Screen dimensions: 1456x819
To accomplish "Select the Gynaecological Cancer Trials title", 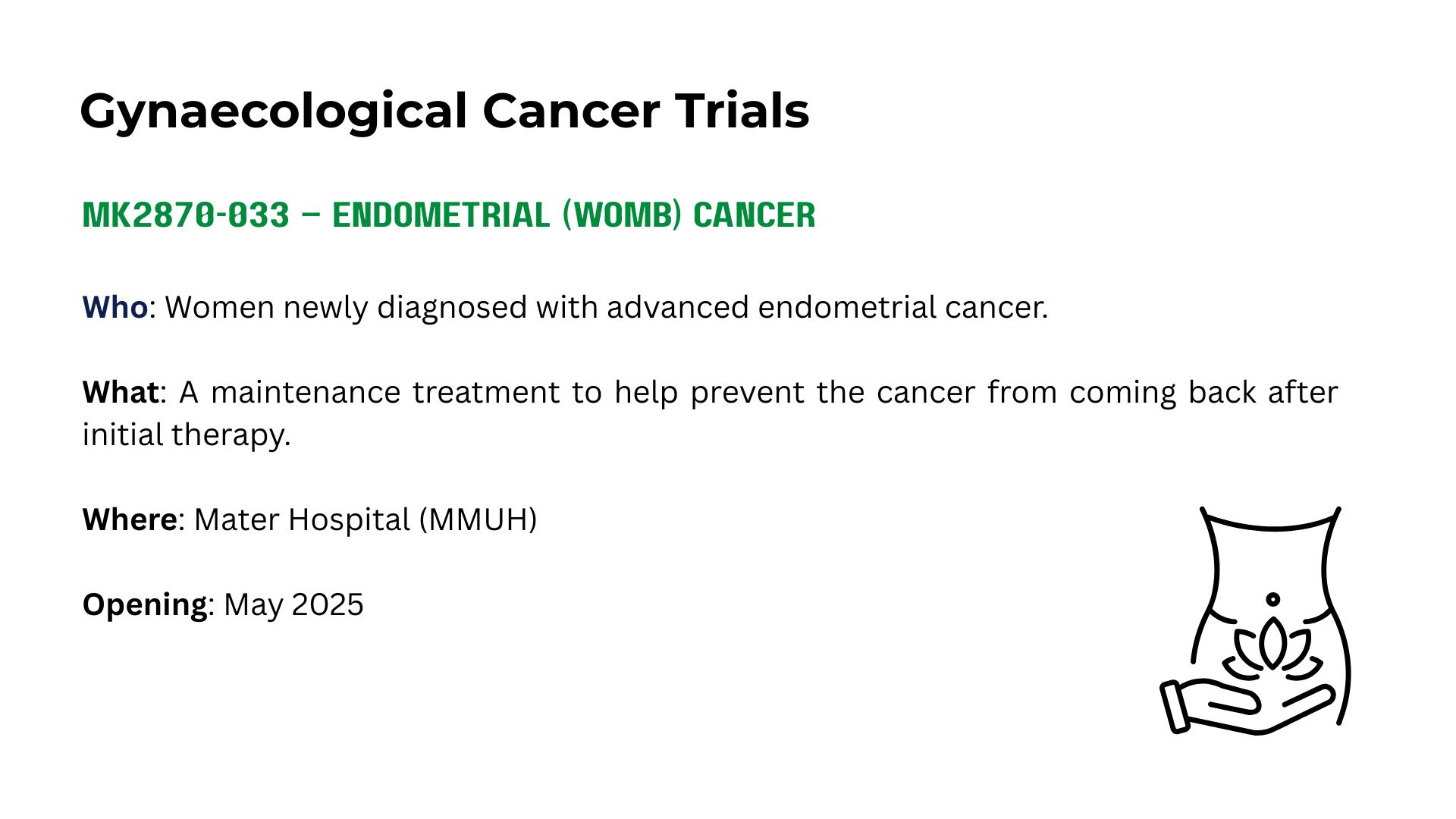I will pos(444,111).
